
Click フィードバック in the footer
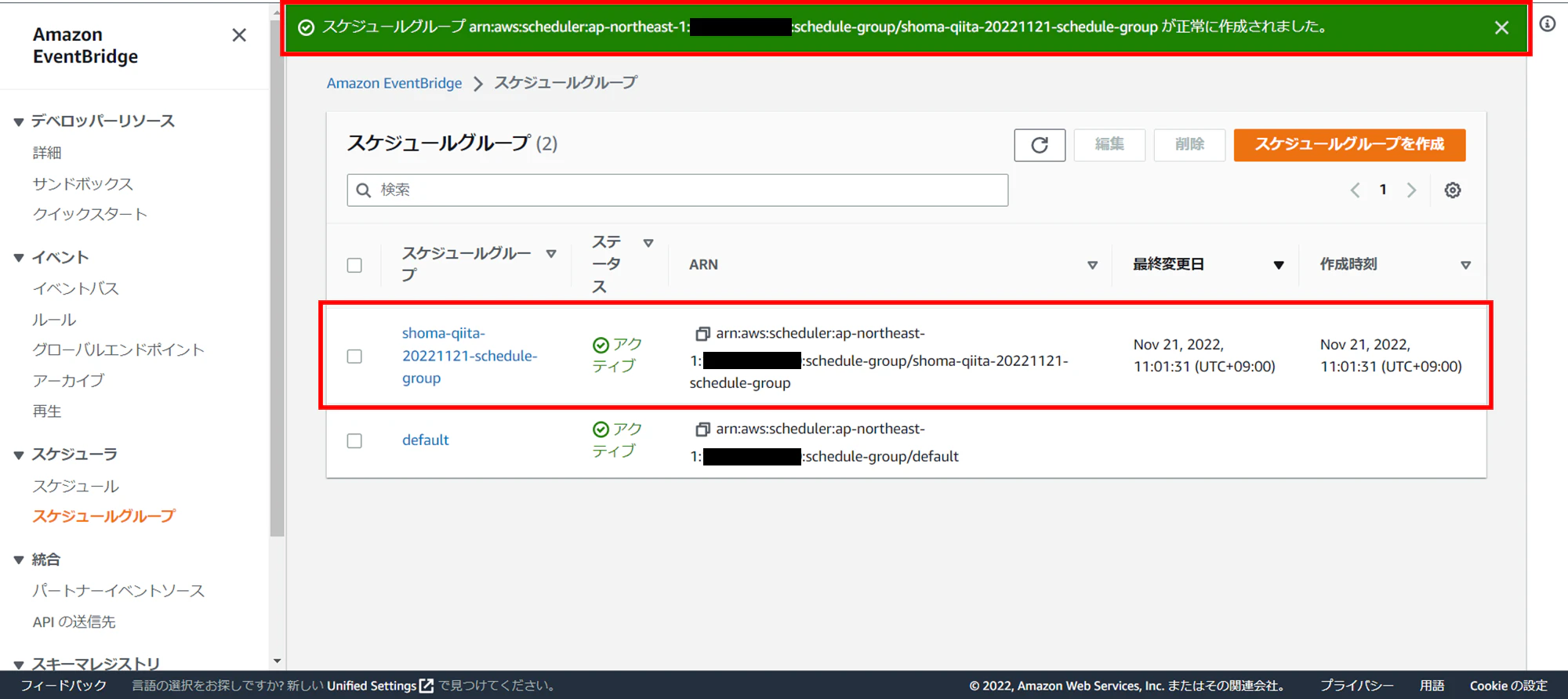(64, 686)
